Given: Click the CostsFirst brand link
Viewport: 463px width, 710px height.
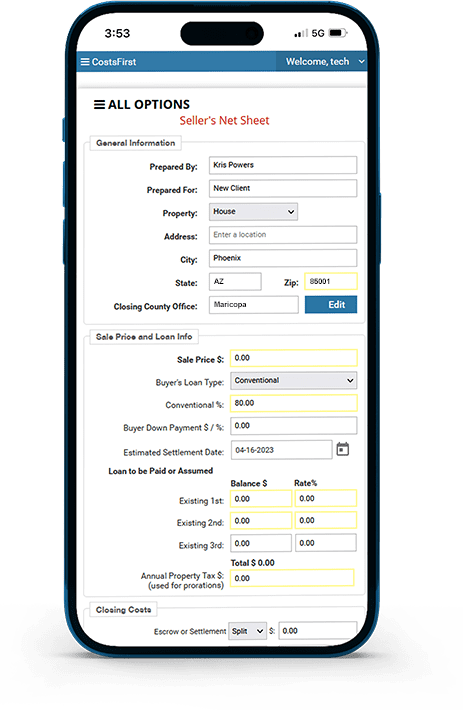Looking at the screenshot, I should (114, 62).
